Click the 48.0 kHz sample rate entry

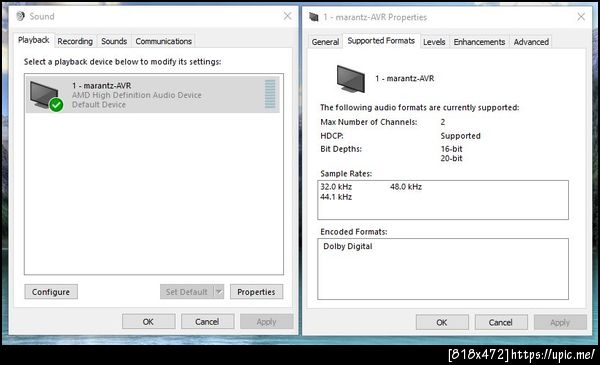pyautogui.click(x=406, y=187)
